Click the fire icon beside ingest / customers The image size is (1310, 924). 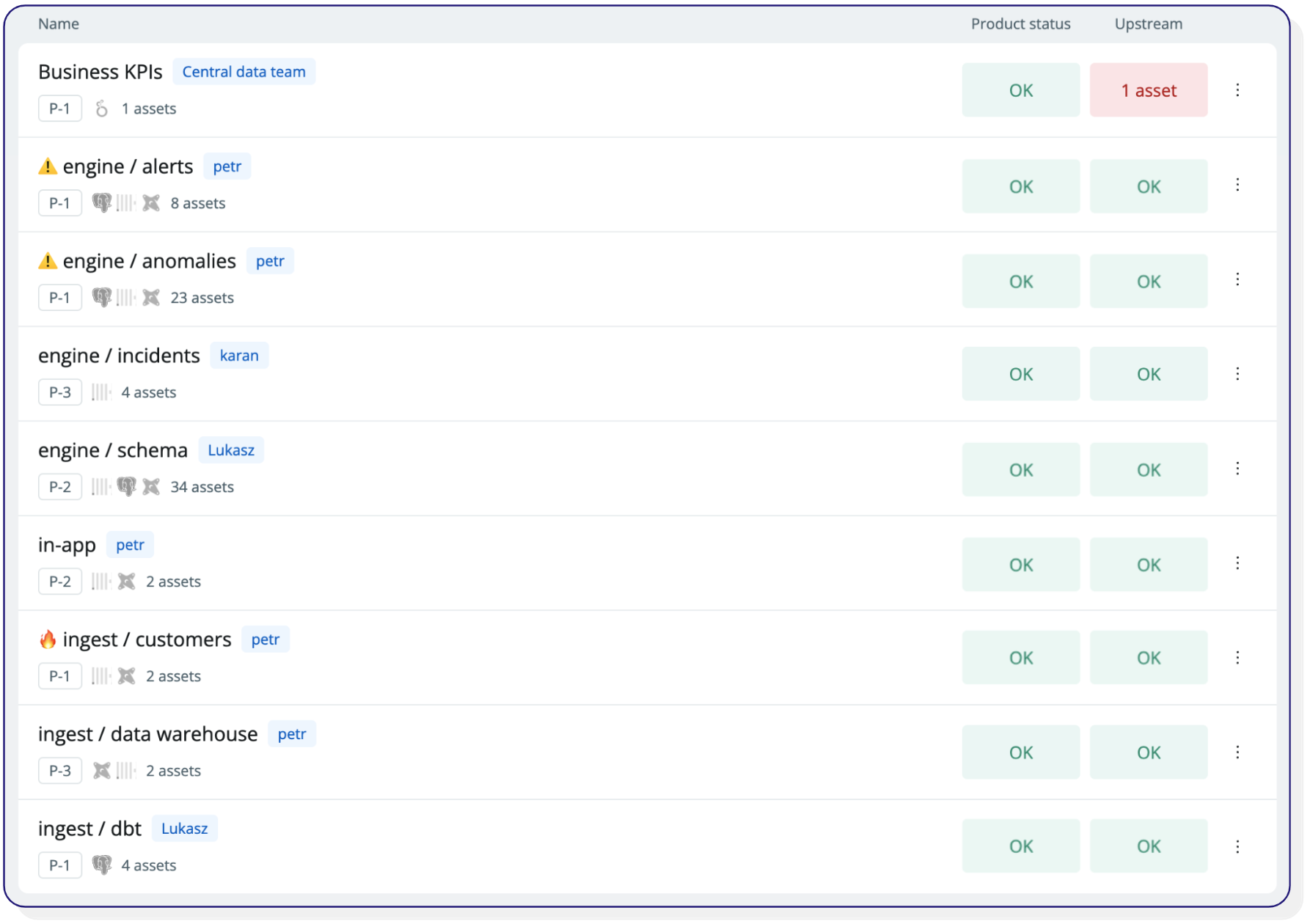(x=48, y=639)
